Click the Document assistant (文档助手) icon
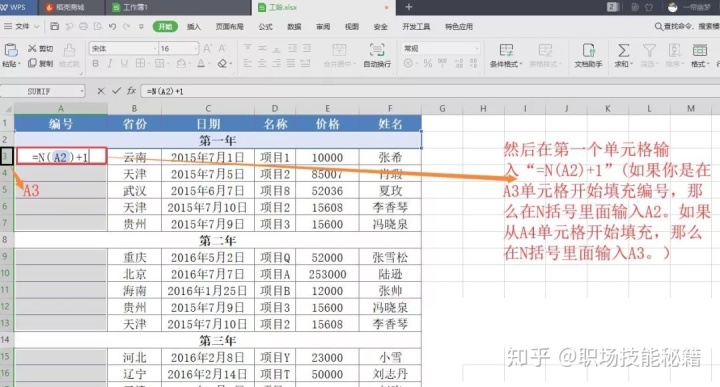The image size is (720, 387). pyautogui.click(x=589, y=50)
